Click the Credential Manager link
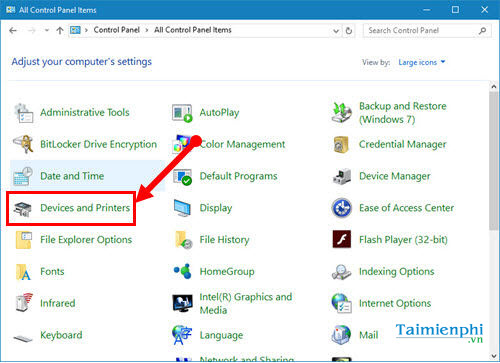The image size is (500, 363). (402, 144)
